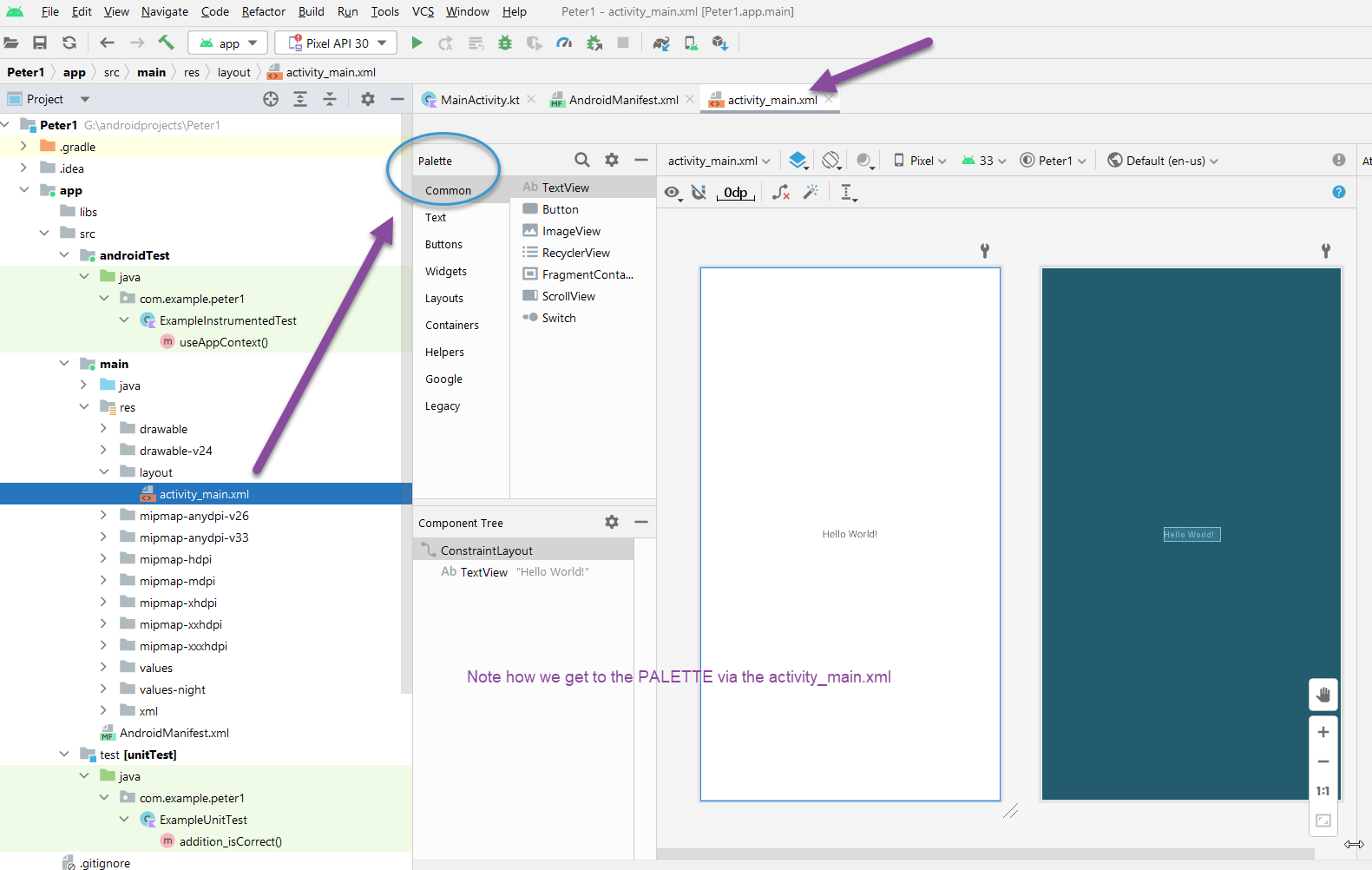This screenshot has width=1372, height=870.
Task: Click the 0dp default margins field
Action: 735,193
